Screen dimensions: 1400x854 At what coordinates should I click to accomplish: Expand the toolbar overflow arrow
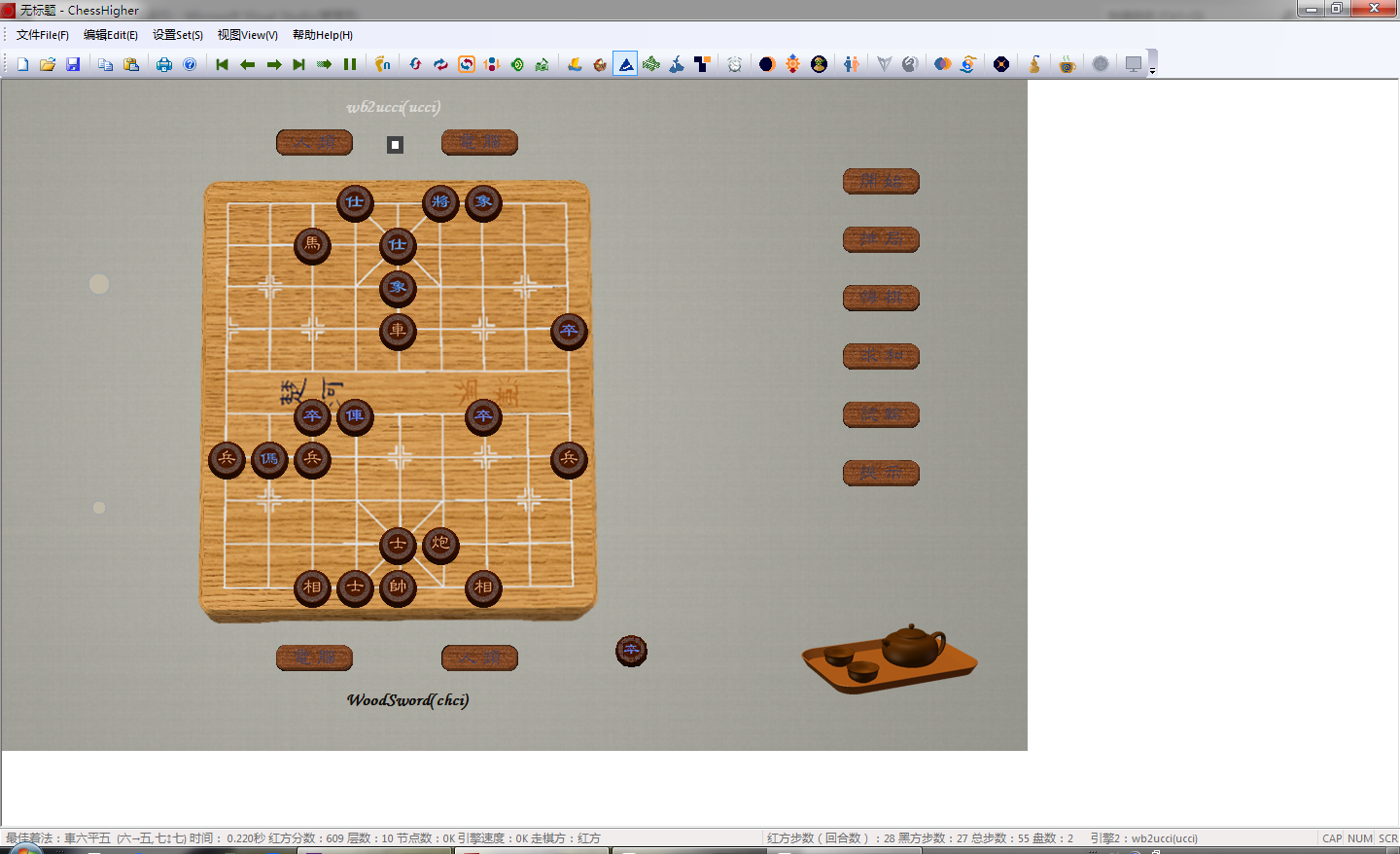pyautogui.click(x=1152, y=70)
